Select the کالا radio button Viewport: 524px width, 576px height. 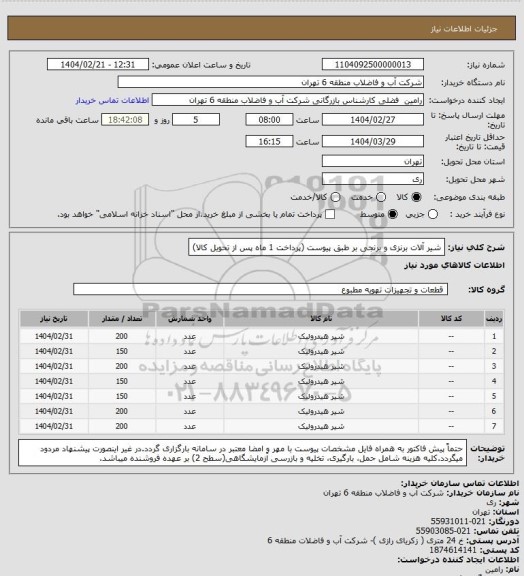pyautogui.click(x=416, y=197)
